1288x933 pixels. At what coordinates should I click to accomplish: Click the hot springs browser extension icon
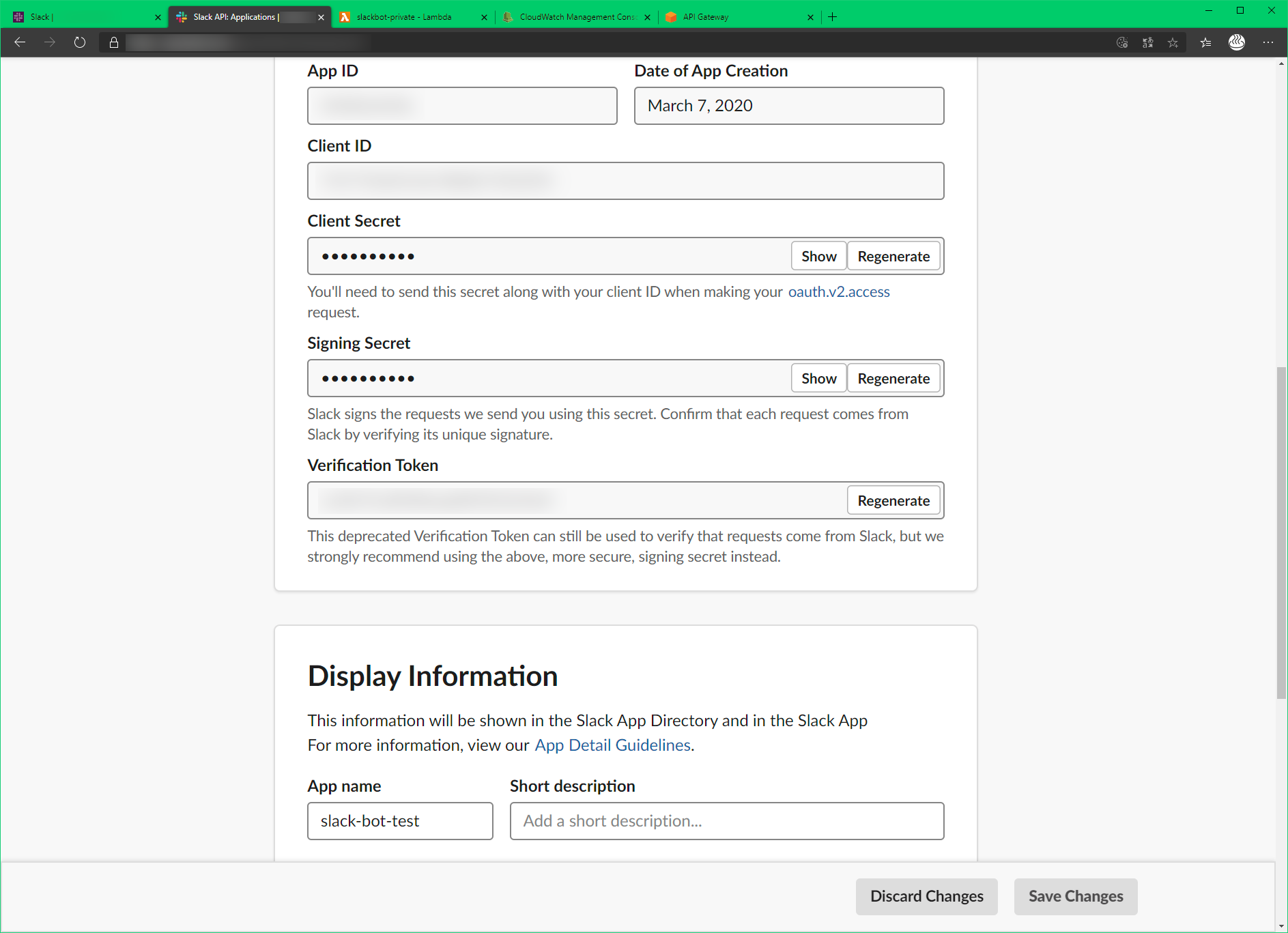coord(1237,42)
